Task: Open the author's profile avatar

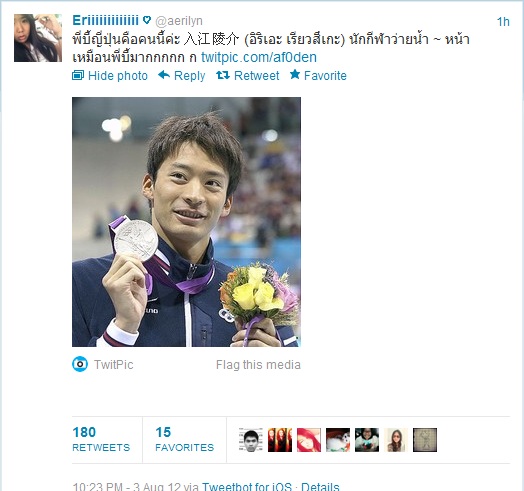Action: [38, 38]
